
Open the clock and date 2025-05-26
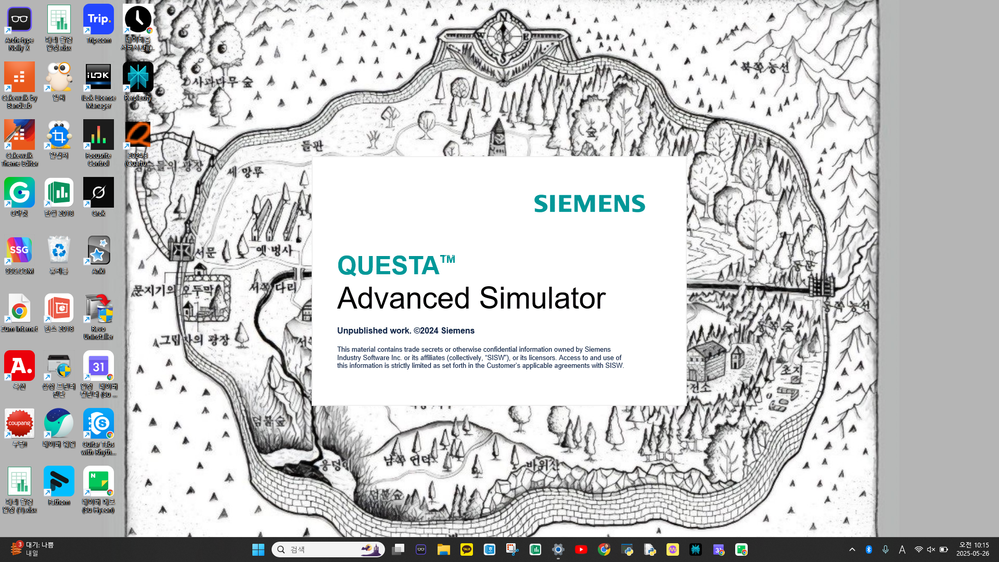(x=972, y=549)
